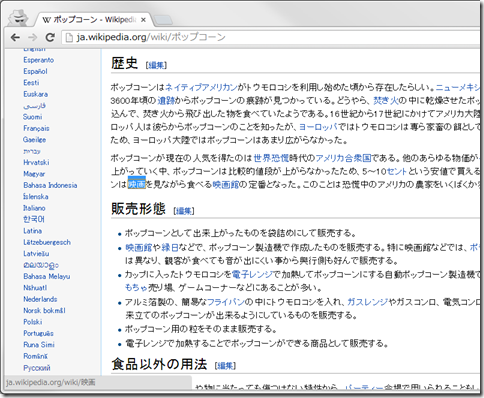
Task: Open Esperanto language link
Action: pyautogui.click(x=38, y=60)
